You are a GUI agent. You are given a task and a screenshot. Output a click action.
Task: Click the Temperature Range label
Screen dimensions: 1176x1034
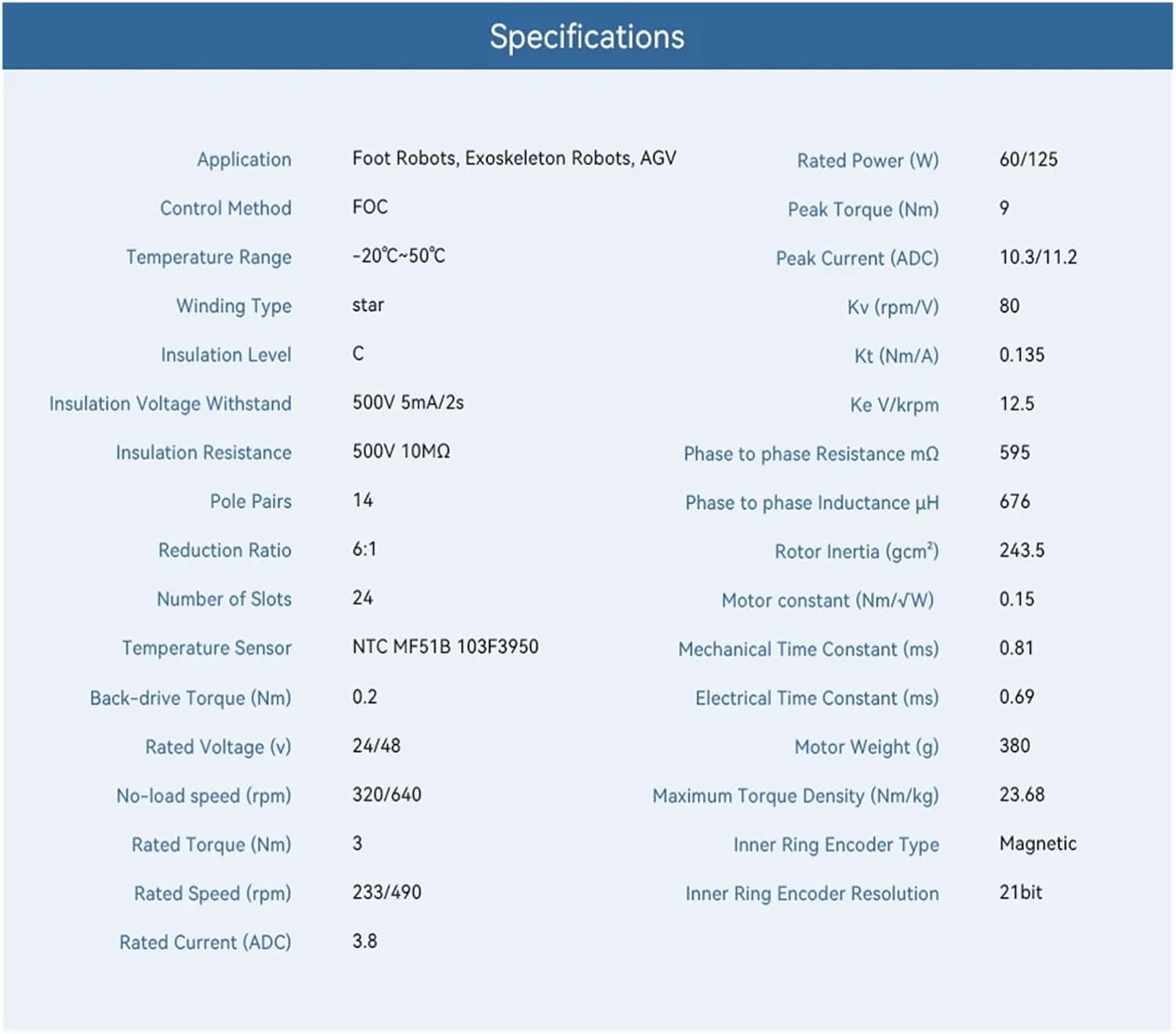209,257
